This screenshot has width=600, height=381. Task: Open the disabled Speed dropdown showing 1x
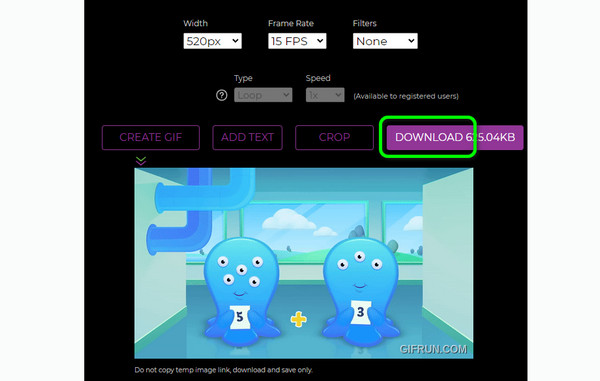pos(325,95)
